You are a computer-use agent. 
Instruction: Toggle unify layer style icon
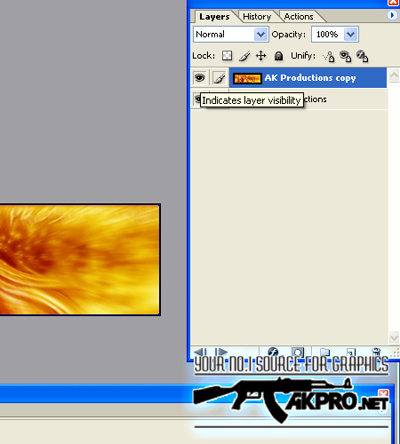pos(362,56)
